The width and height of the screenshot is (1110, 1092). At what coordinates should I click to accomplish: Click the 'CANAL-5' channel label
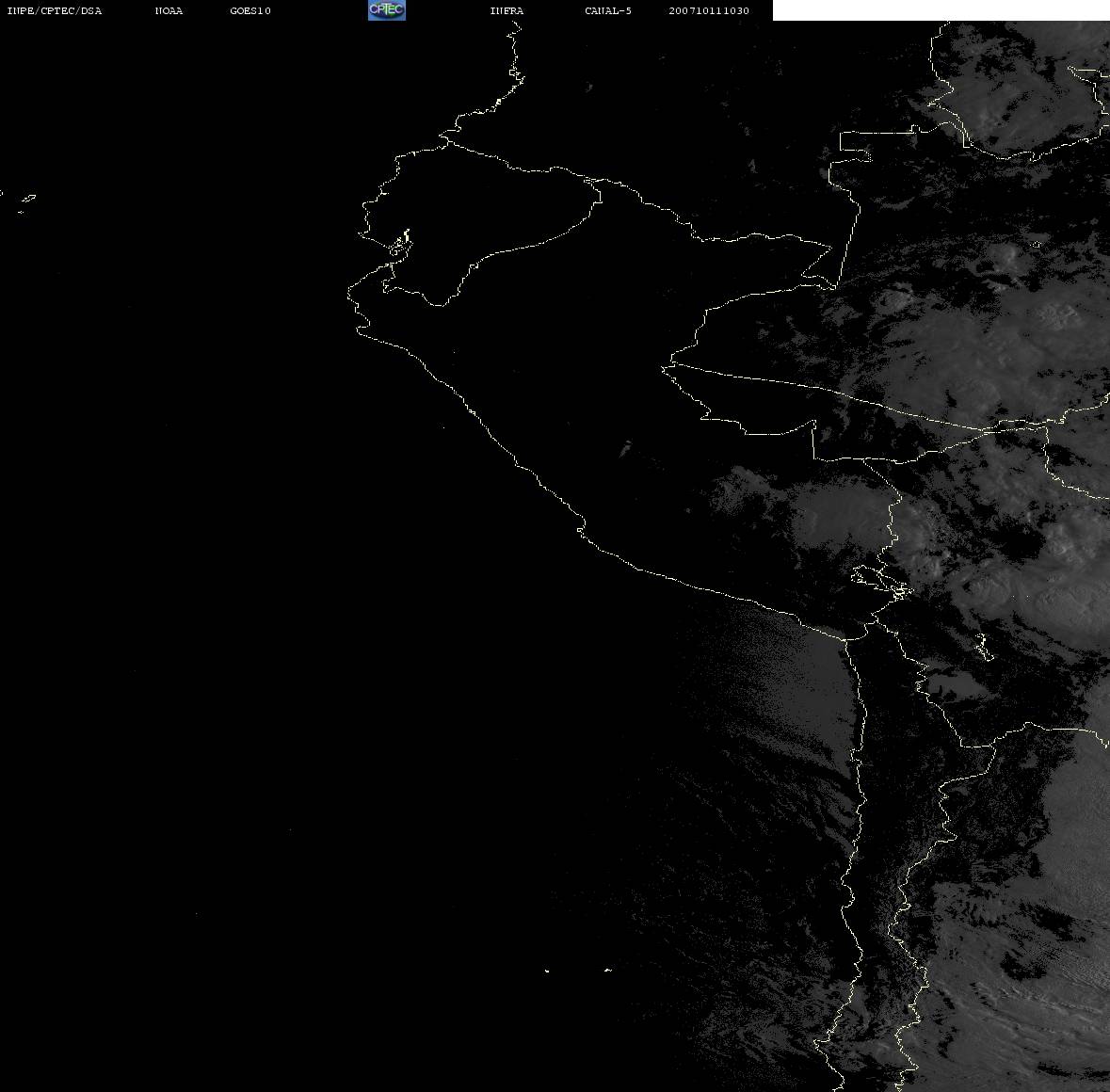coord(608,10)
